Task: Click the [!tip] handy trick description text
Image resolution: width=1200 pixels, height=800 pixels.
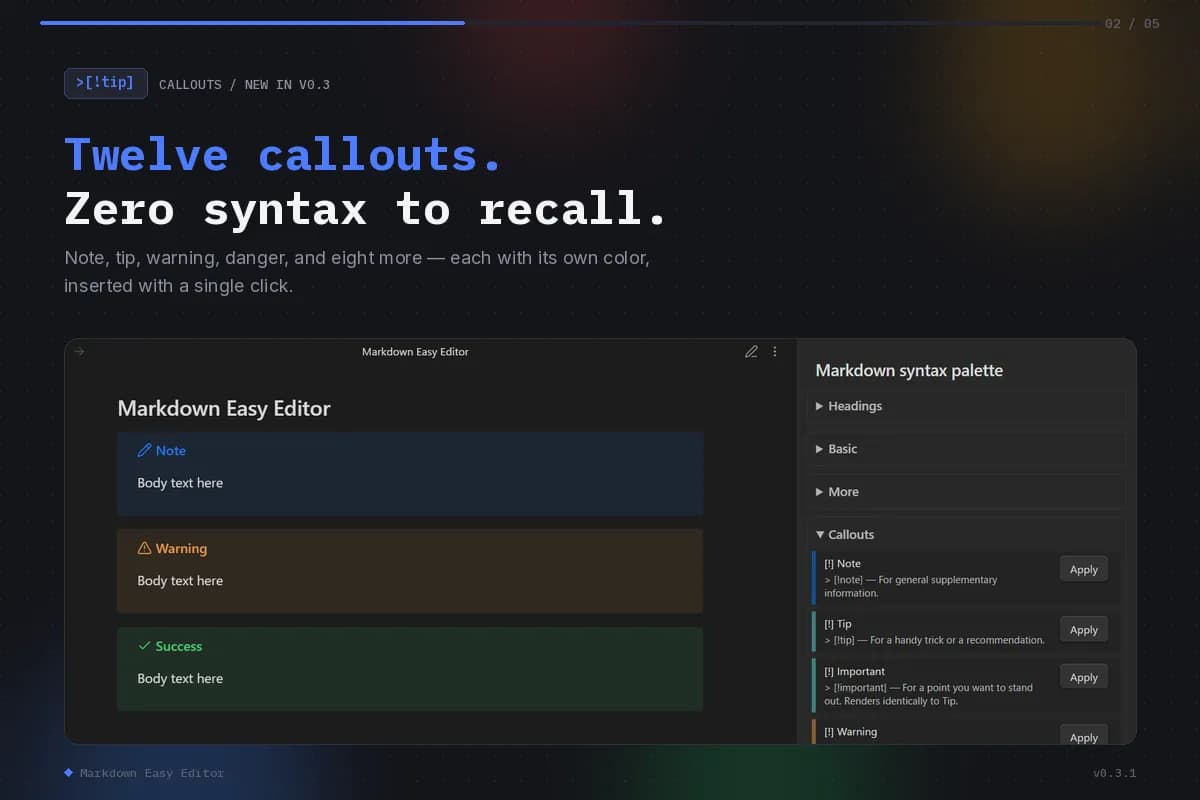Action: [x=934, y=640]
